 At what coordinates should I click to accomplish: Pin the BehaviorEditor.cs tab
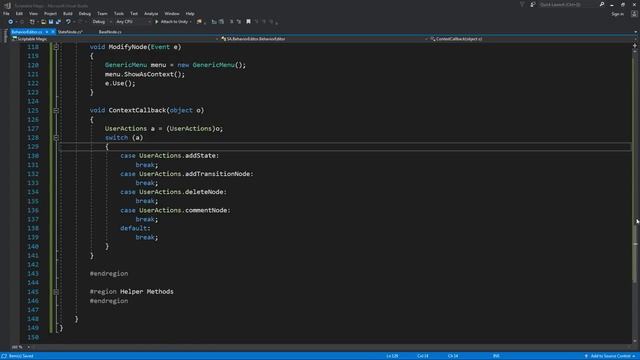pos(47,32)
